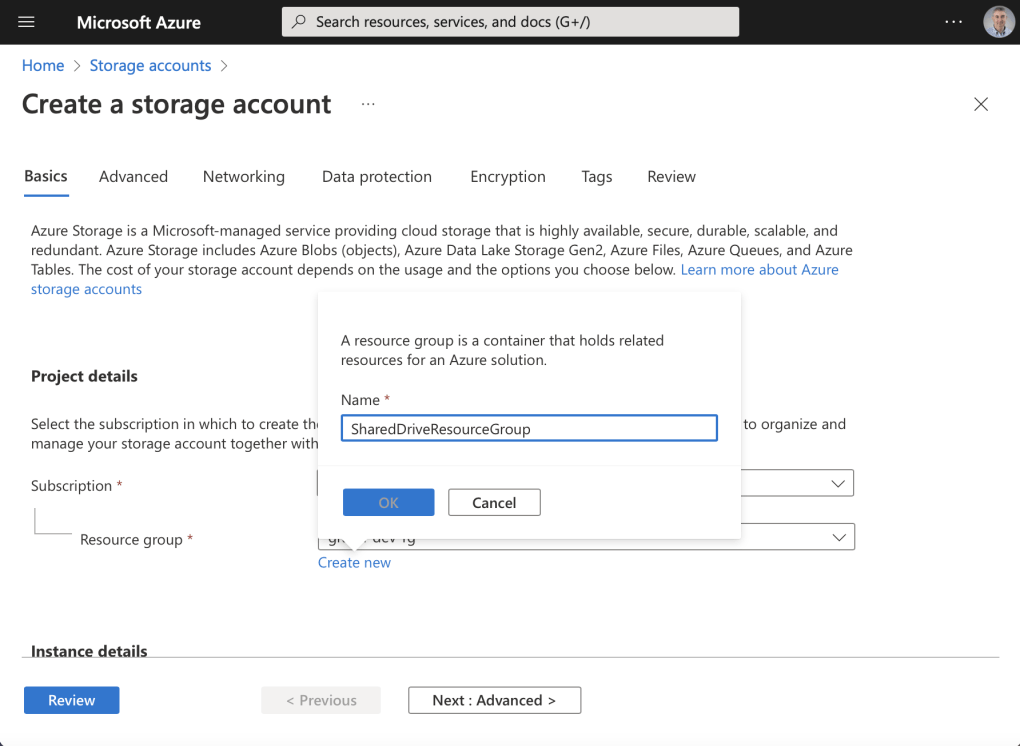Open the ellipsis beside page title
This screenshot has height=746, width=1020.
pyautogui.click(x=368, y=104)
